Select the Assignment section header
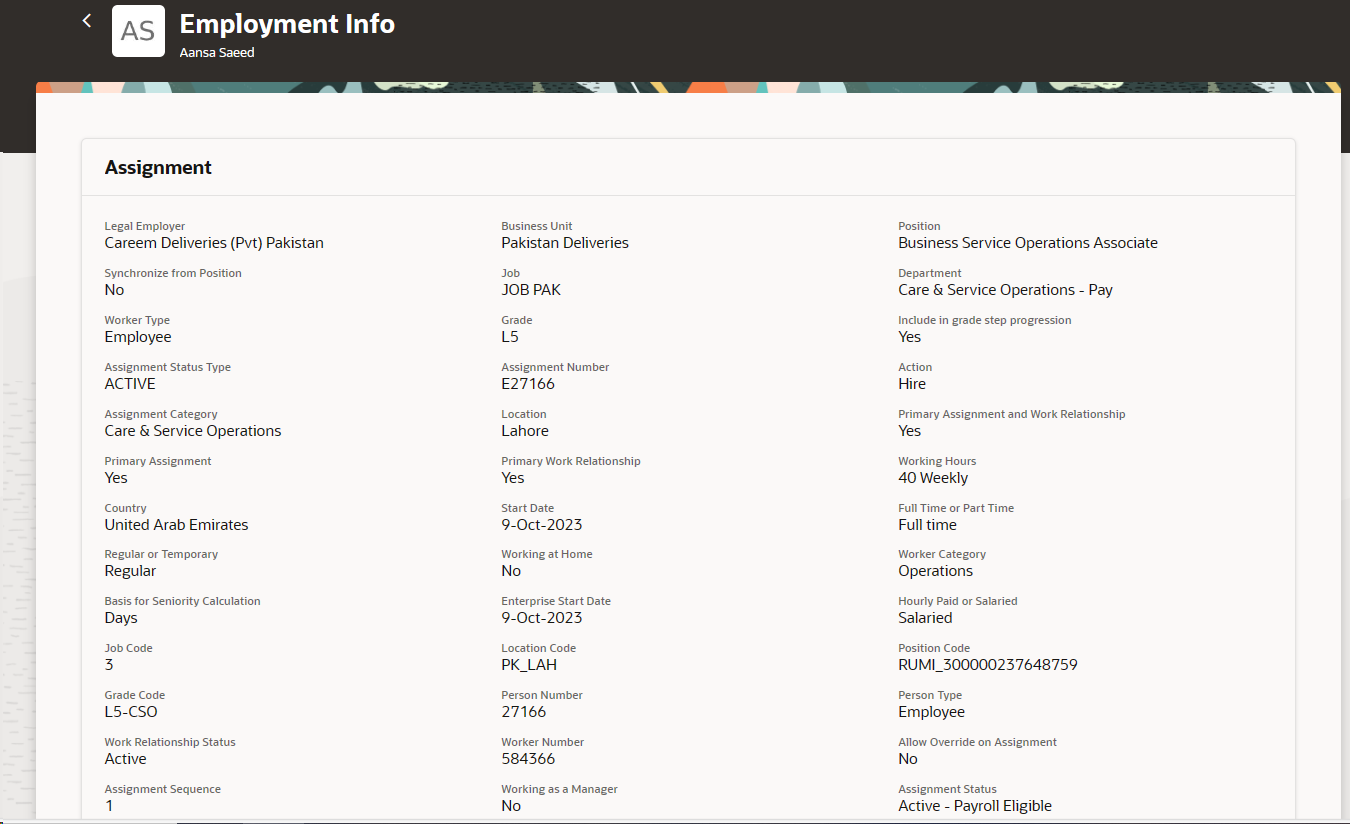This screenshot has height=824, width=1350. [x=158, y=167]
